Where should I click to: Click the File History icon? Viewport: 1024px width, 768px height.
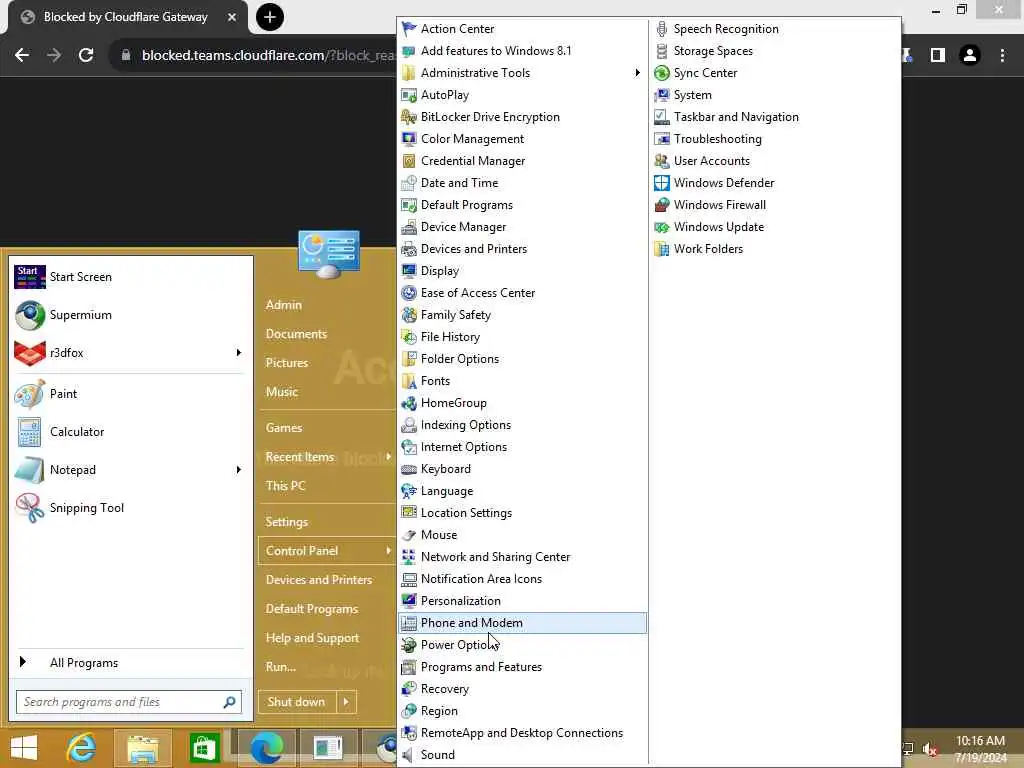409,337
